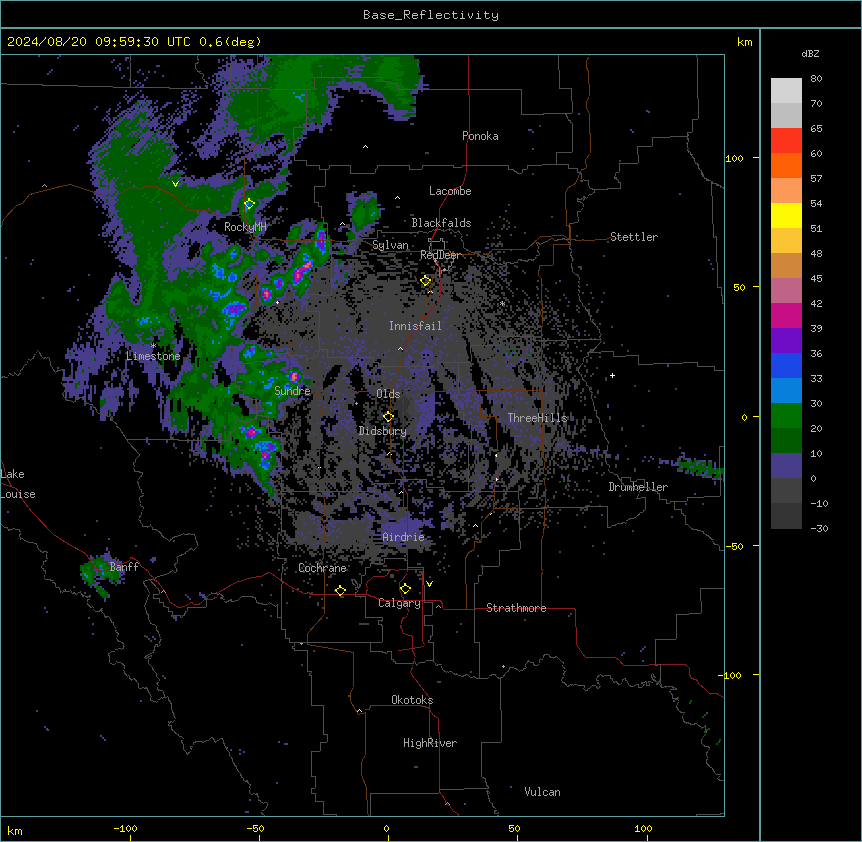Click the Vulcan label
862x842 pixels.
pos(542,792)
